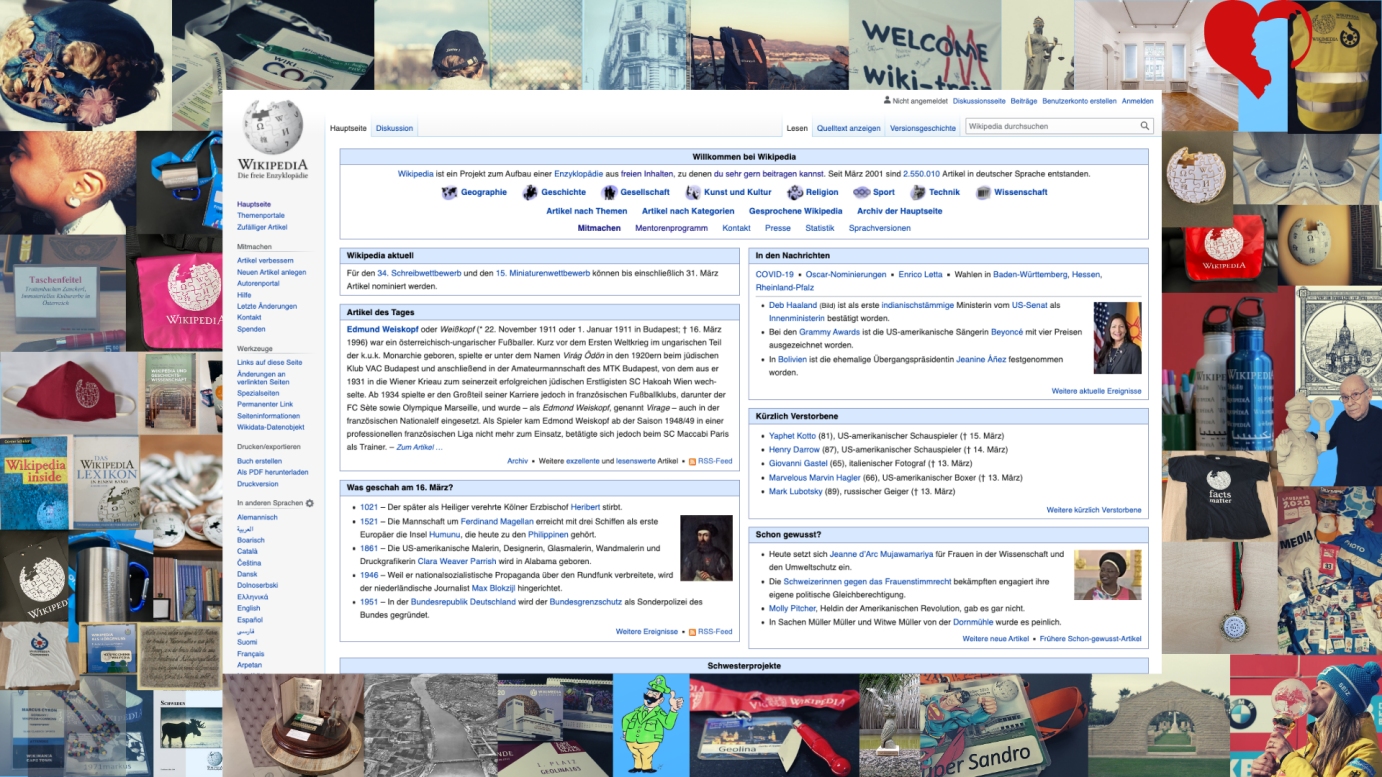Open Themenportale in the sidebar
This screenshot has width=1382, height=777.
coord(261,215)
